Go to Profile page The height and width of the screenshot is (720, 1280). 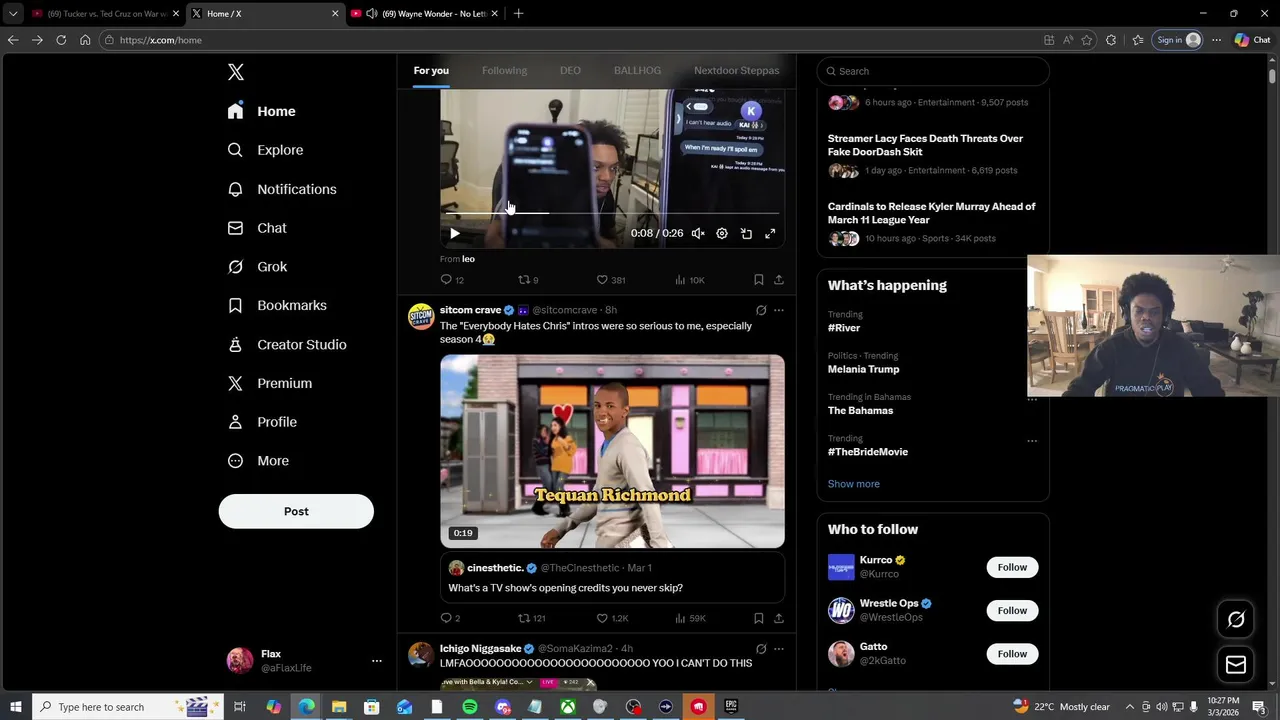(x=262, y=422)
